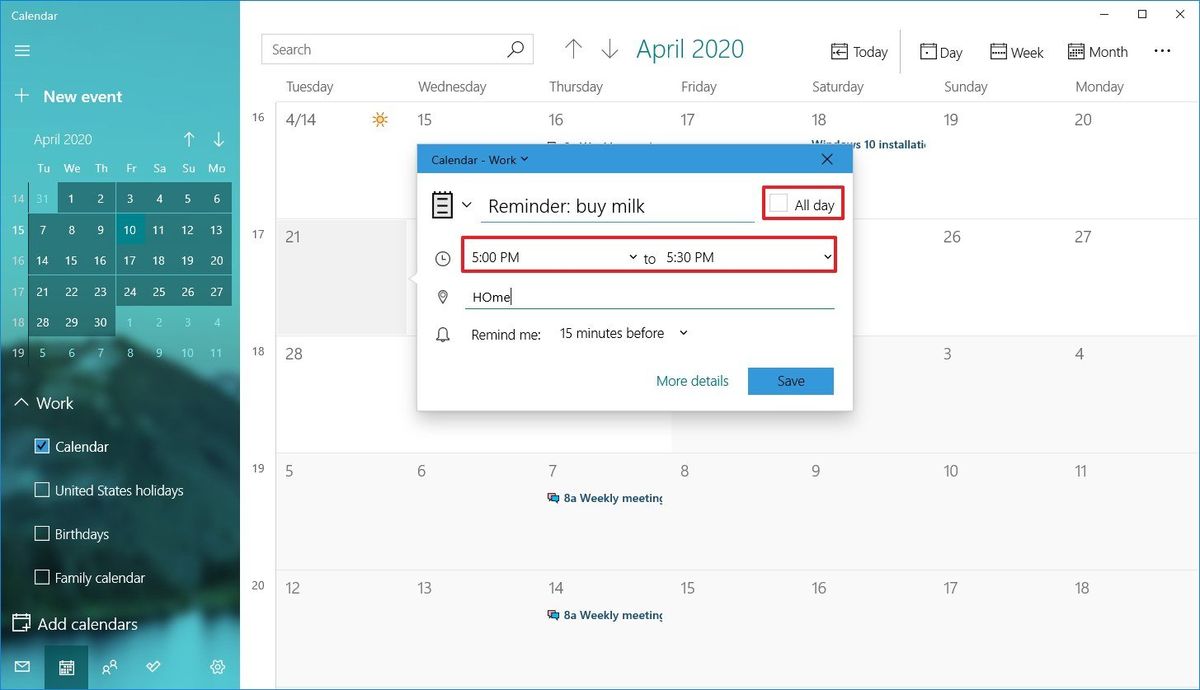1200x690 pixels.
Task: Click the Save button
Action: pos(790,381)
